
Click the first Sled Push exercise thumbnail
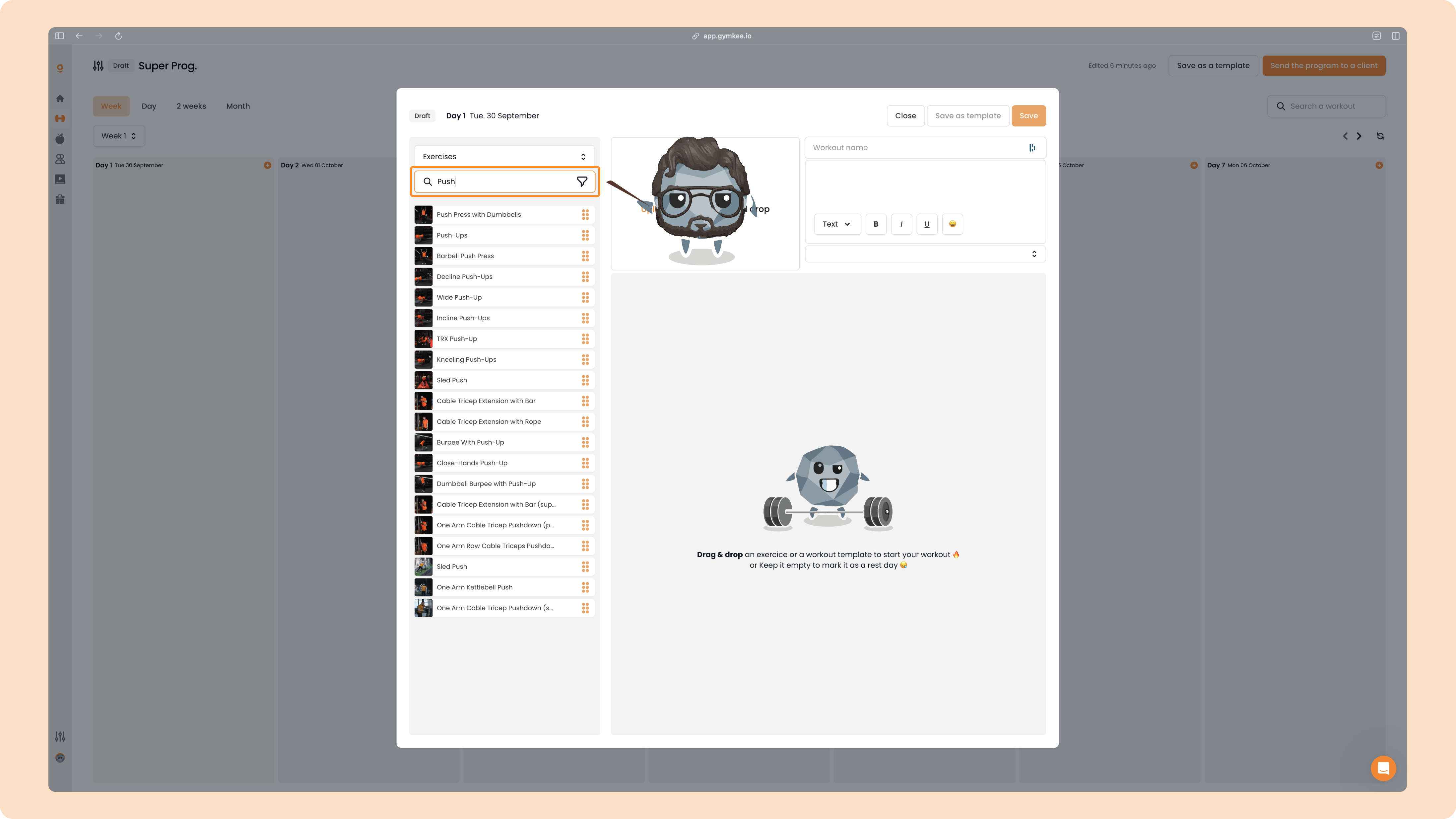(423, 381)
